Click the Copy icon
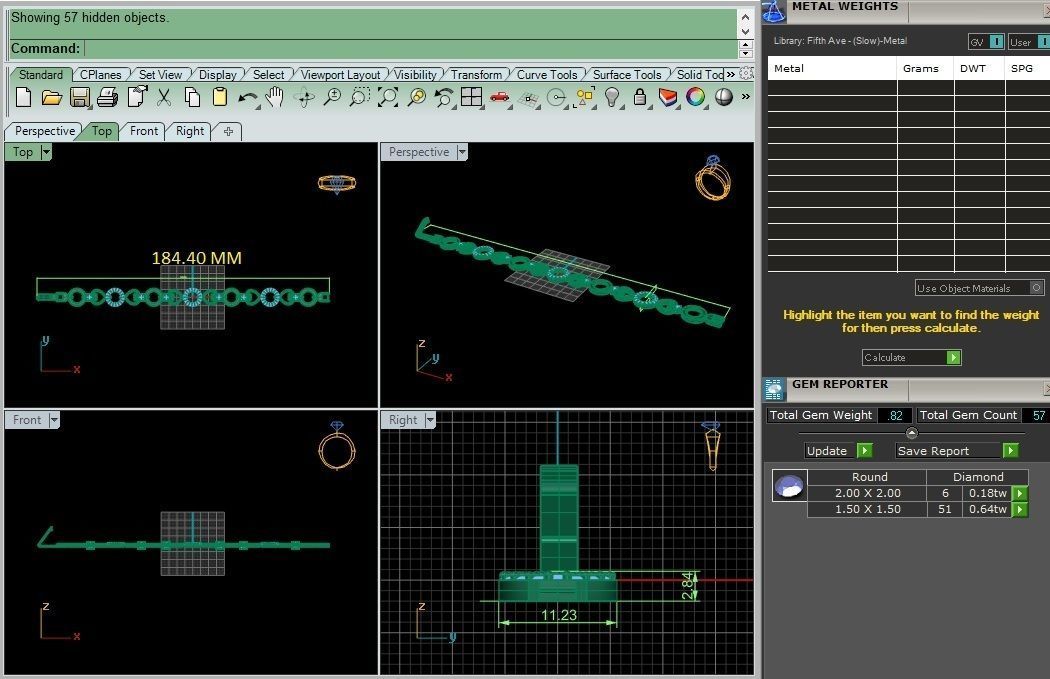1050x679 pixels. 192,98
